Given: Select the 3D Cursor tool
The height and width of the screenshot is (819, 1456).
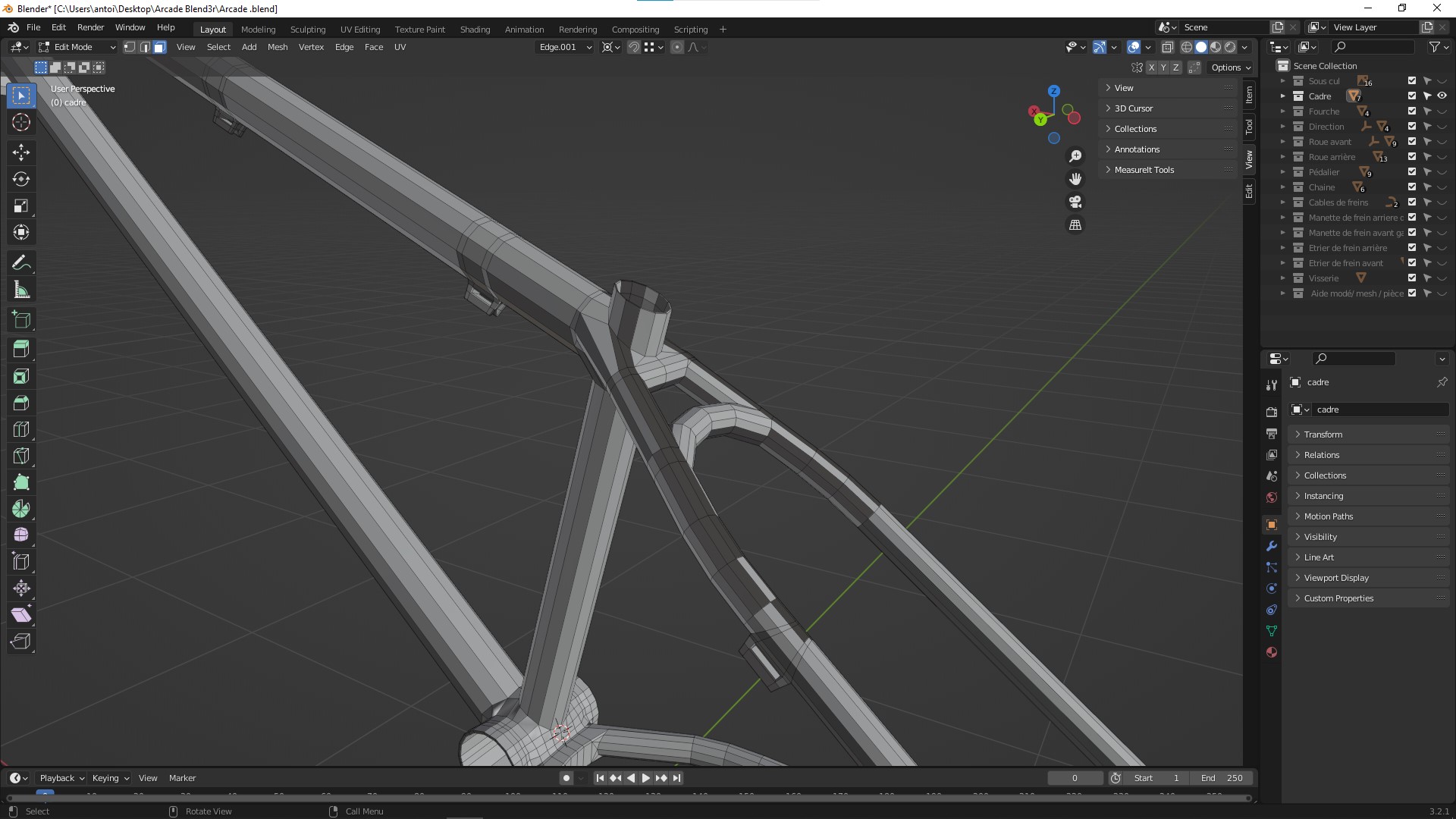Looking at the screenshot, I should point(21,122).
